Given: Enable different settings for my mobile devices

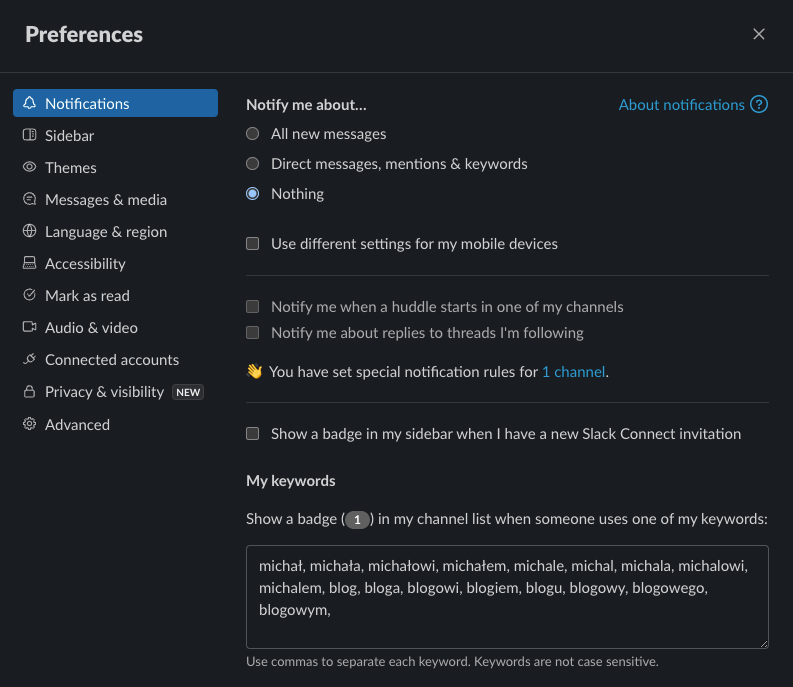Looking at the screenshot, I should click(253, 243).
